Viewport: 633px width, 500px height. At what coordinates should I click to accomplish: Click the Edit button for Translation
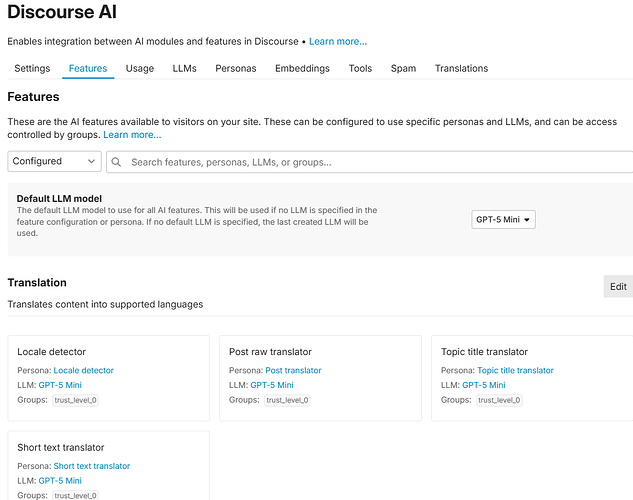point(618,287)
